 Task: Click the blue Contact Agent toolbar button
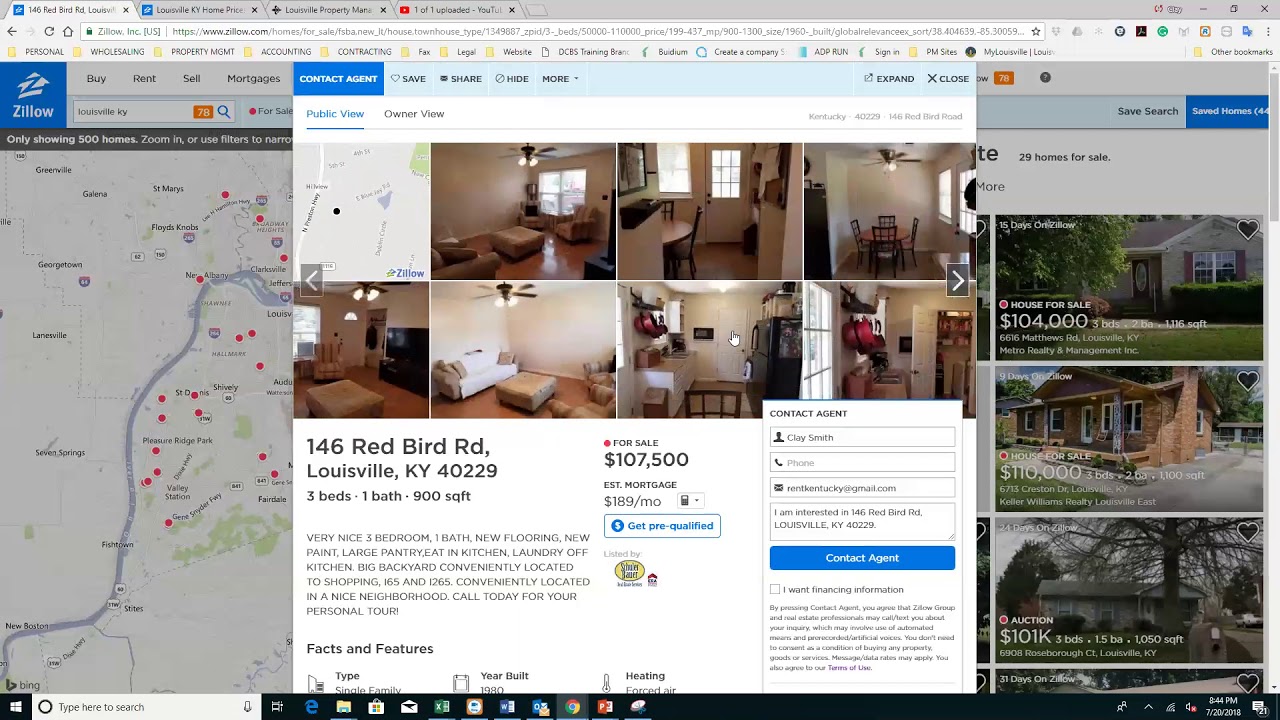point(338,78)
